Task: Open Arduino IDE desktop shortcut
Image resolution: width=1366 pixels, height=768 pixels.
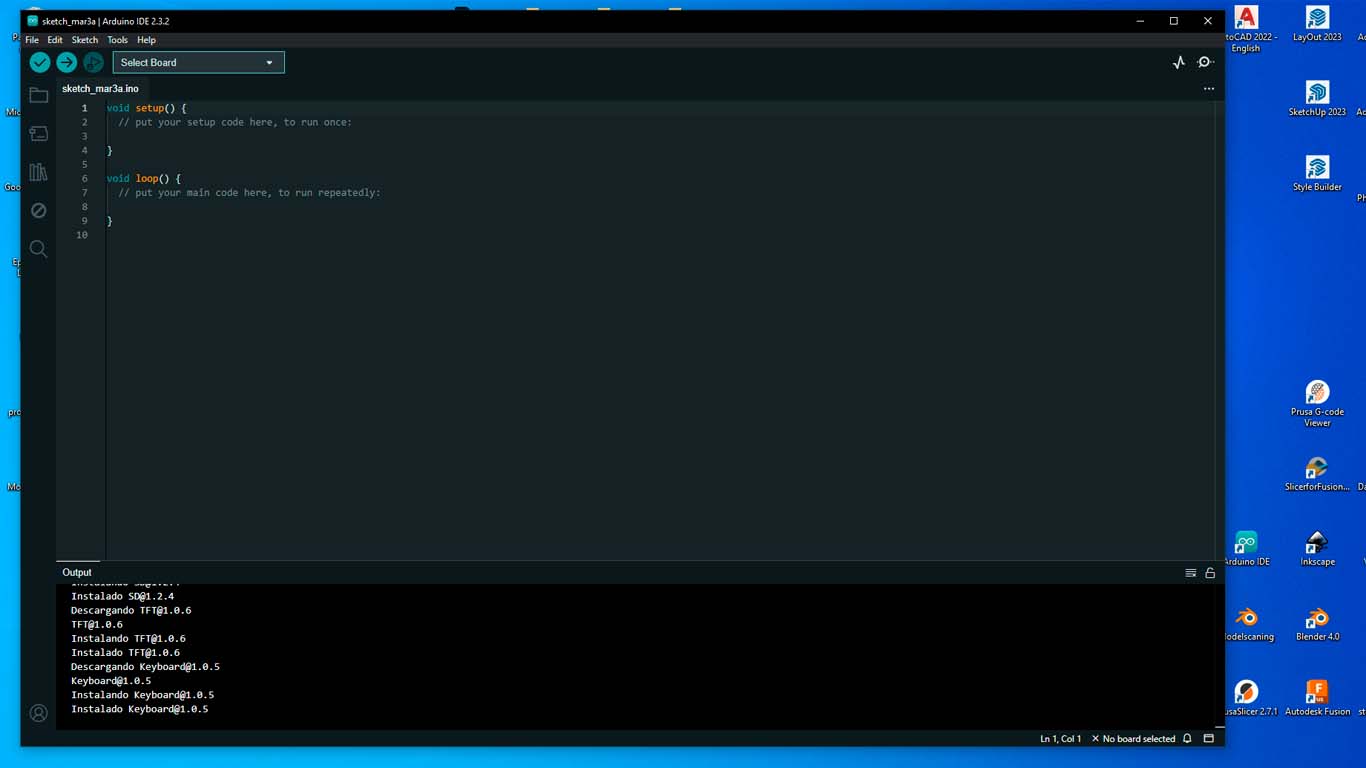Action: pyautogui.click(x=1246, y=549)
